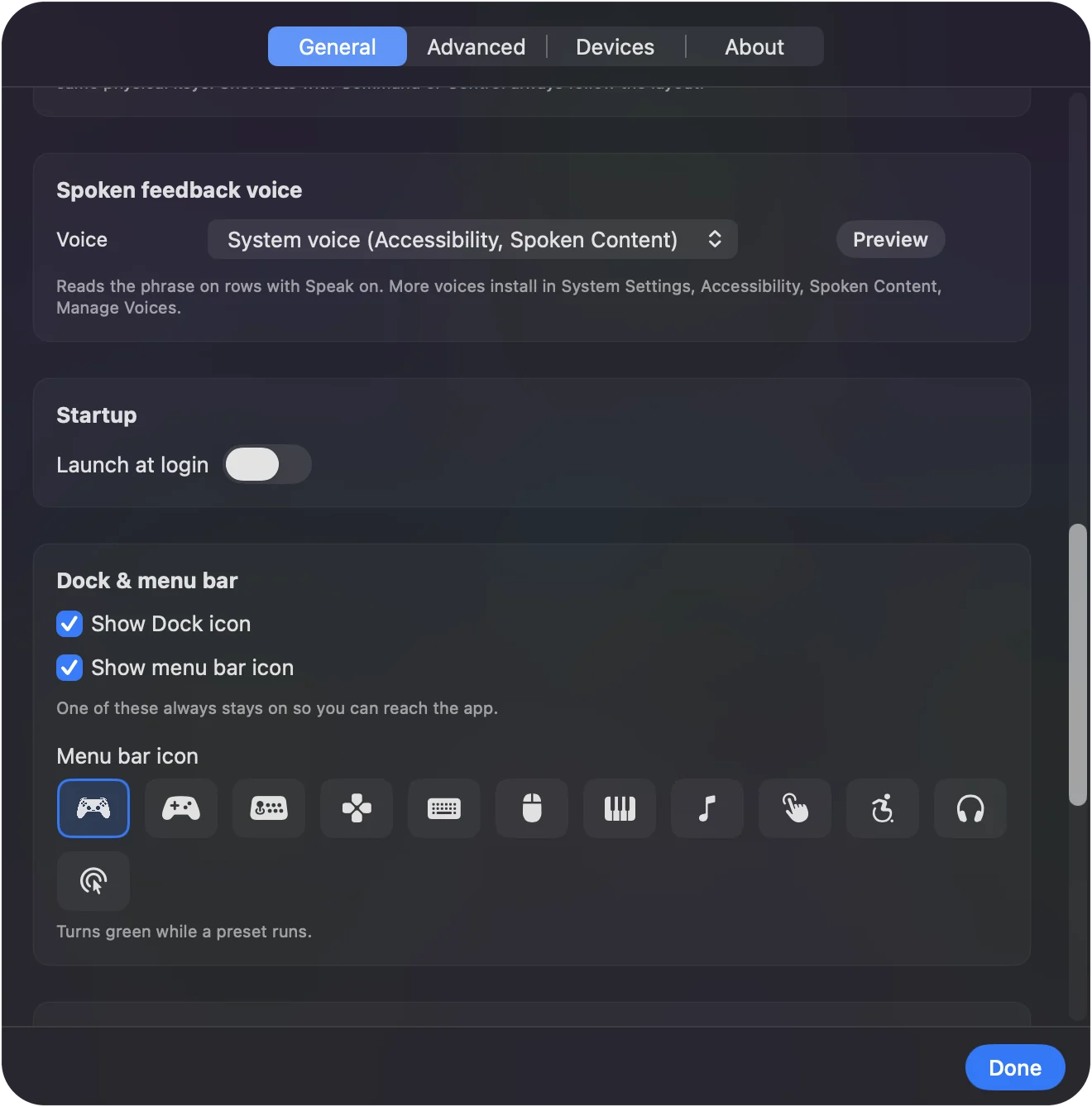The image size is (1092, 1107).
Task: Select the piano keys menu bar icon
Action: [620, 808]
